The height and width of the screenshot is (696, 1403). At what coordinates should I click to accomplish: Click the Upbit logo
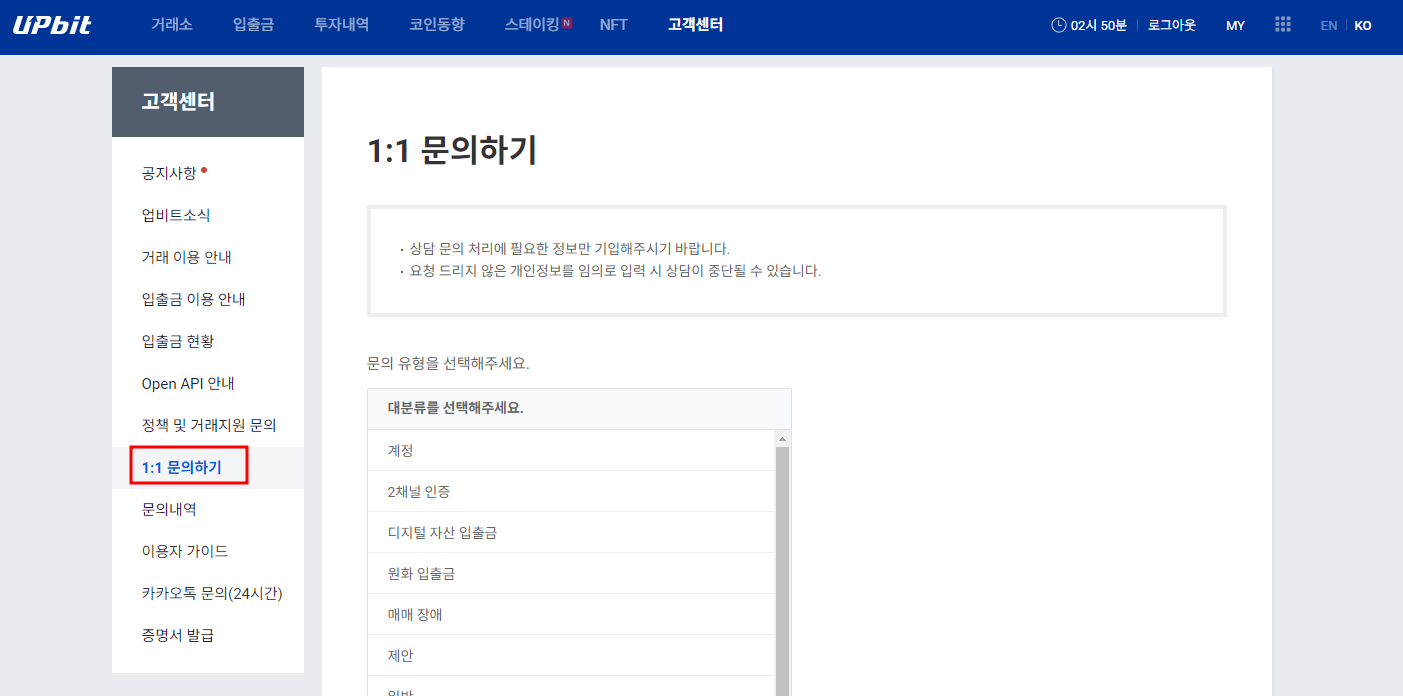point(51,25)
